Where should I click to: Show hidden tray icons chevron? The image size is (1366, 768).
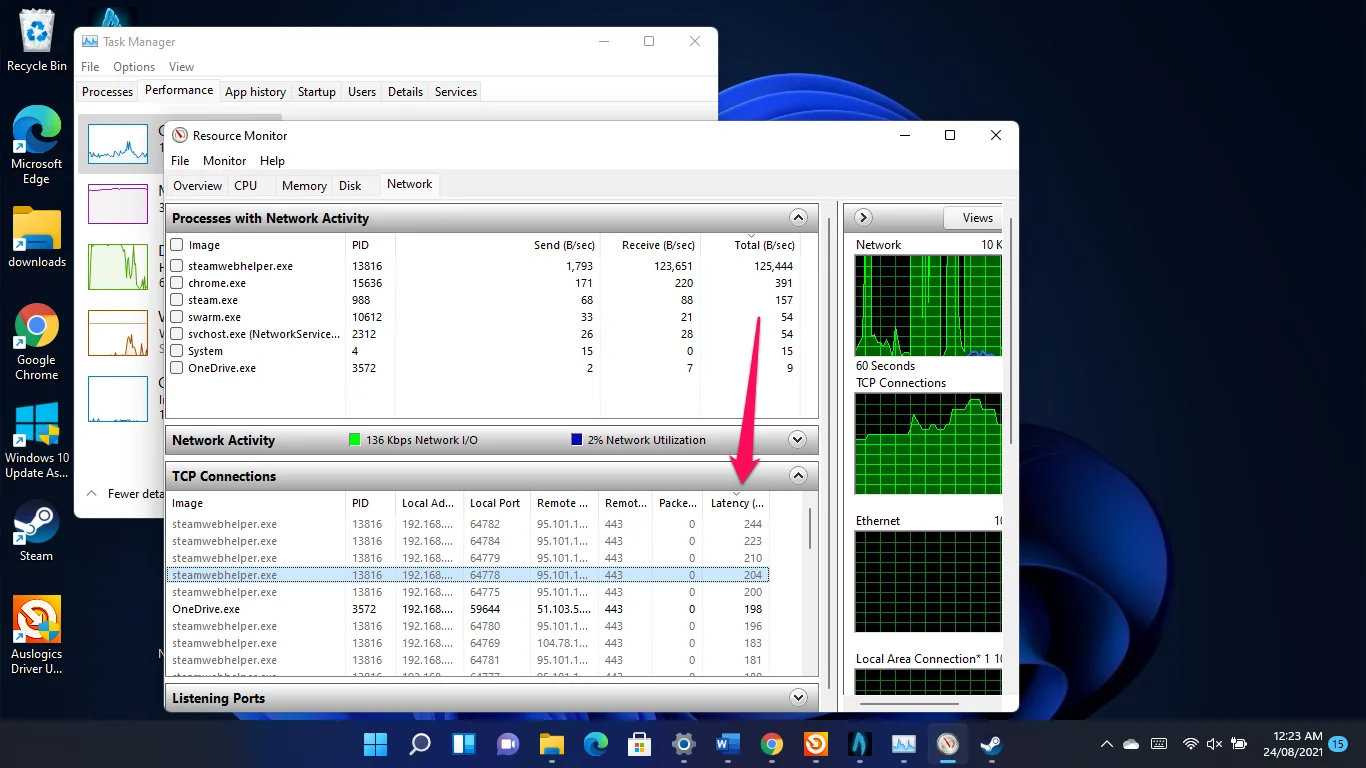(1107, 744)
